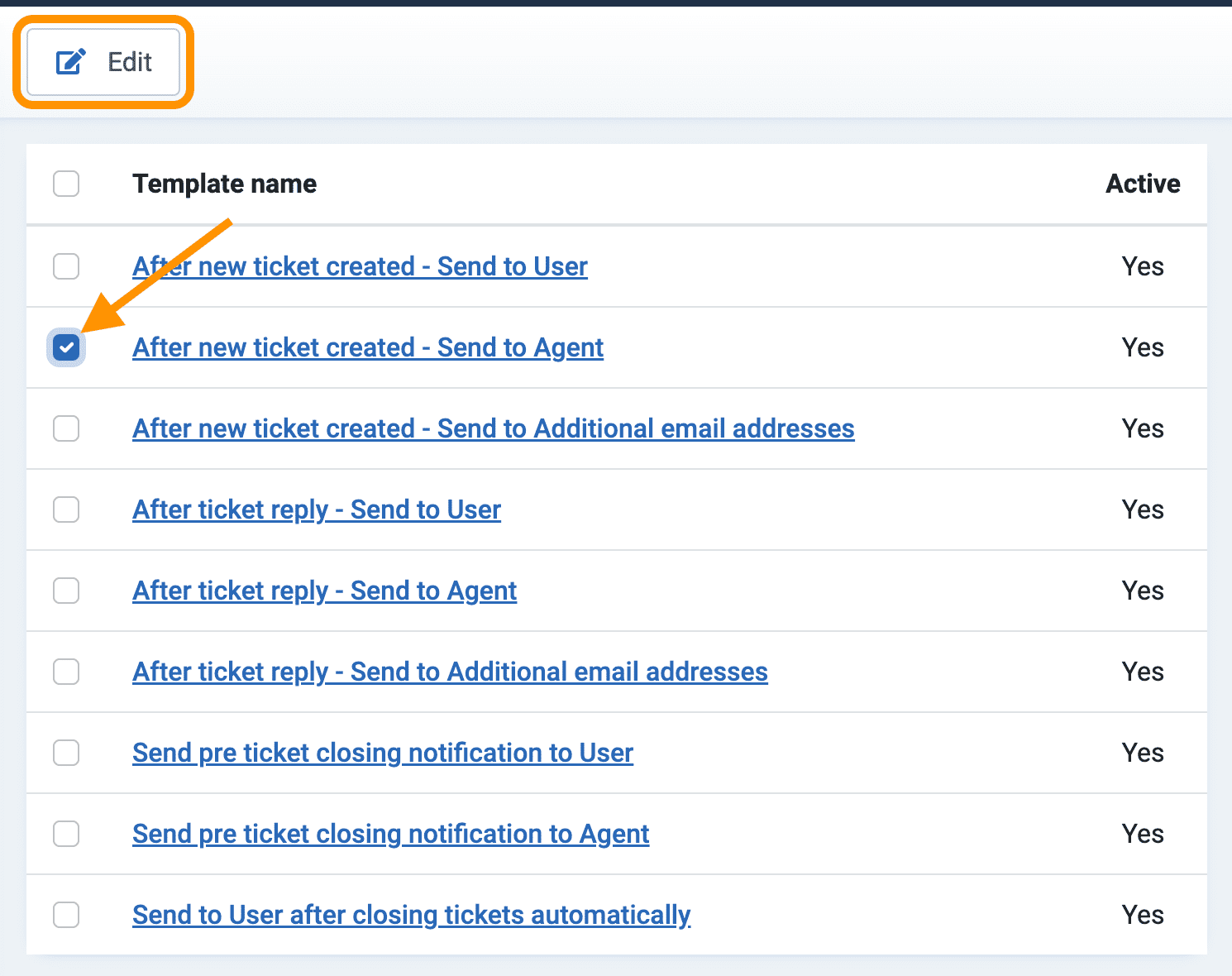Uncheck the 'Send to Agent' new ticket checkbox
Image resolution: width=1232 pixels, height=976 pixels.
66,347
